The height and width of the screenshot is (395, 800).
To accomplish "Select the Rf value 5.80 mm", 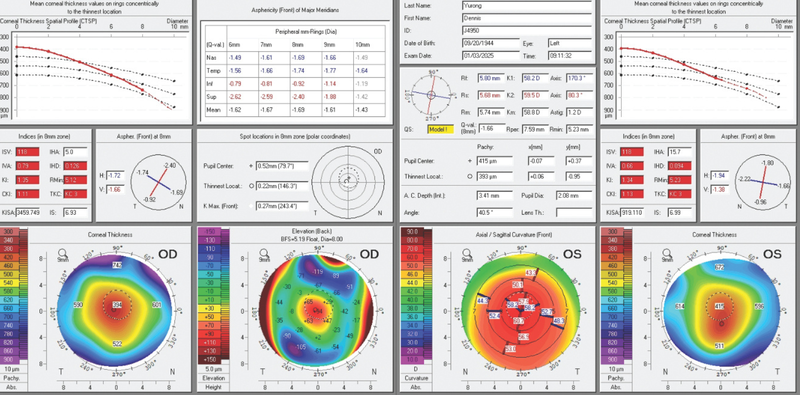I will tap(490, 78).
